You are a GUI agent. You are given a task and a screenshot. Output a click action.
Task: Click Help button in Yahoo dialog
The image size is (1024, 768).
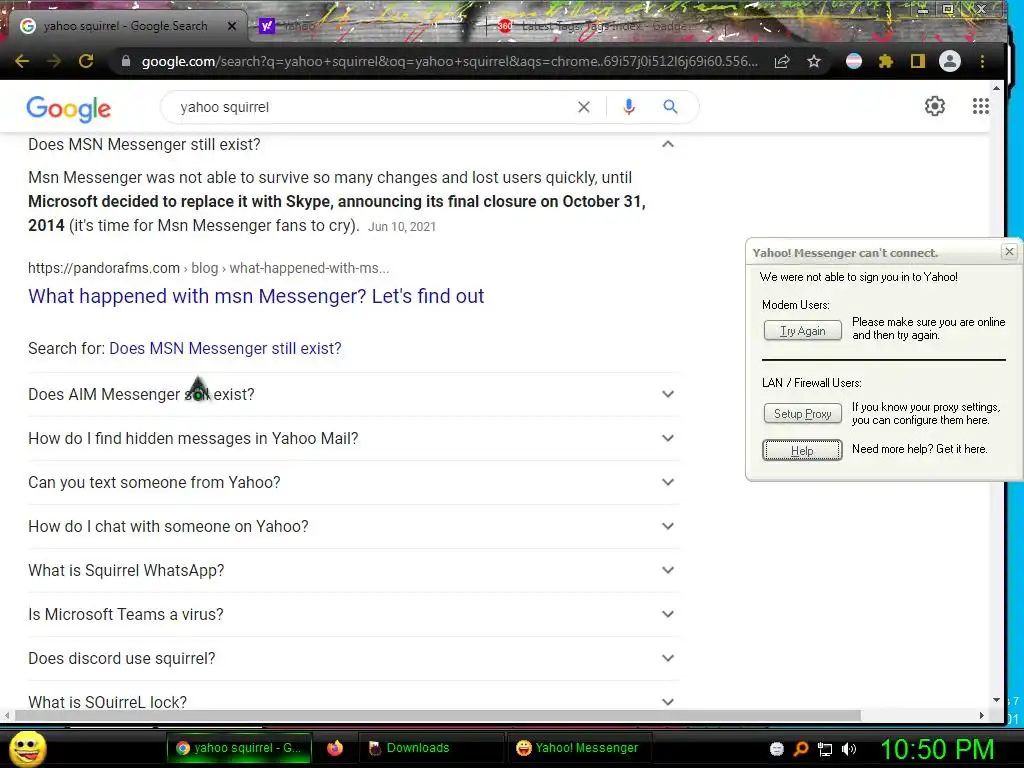click(x=802, y=450)
